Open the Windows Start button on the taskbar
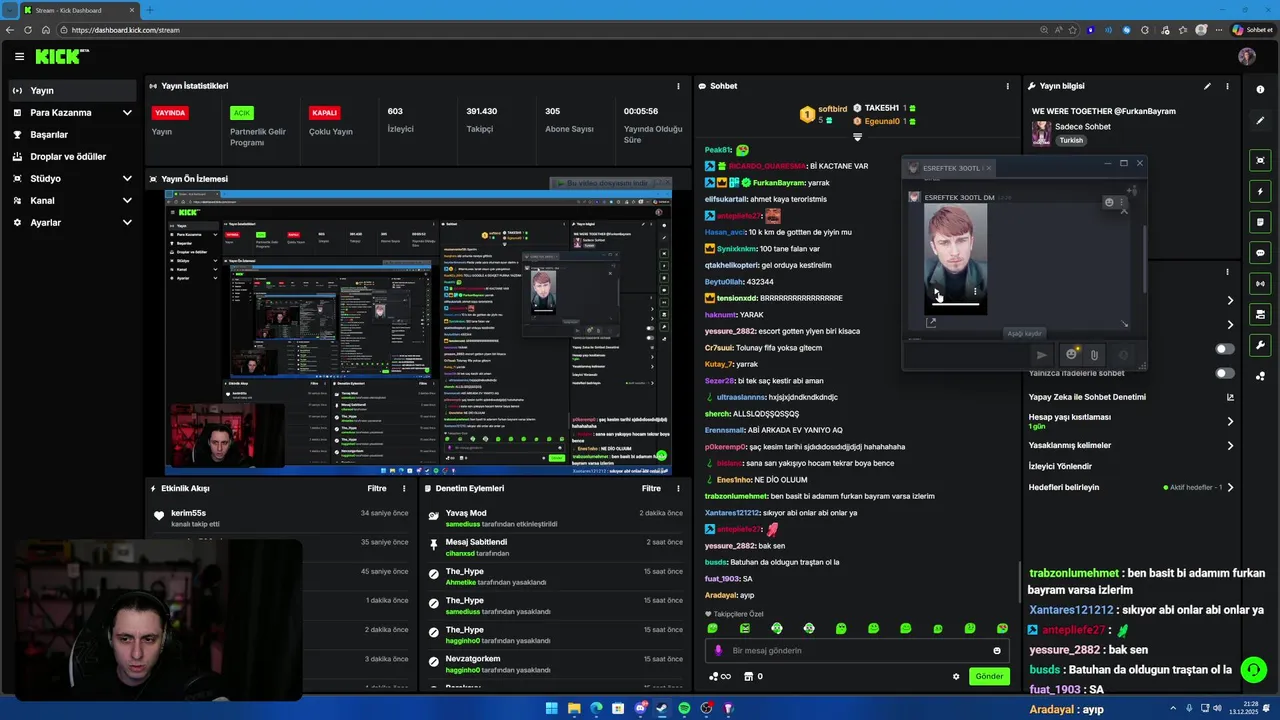 click(x=551, y=708)
